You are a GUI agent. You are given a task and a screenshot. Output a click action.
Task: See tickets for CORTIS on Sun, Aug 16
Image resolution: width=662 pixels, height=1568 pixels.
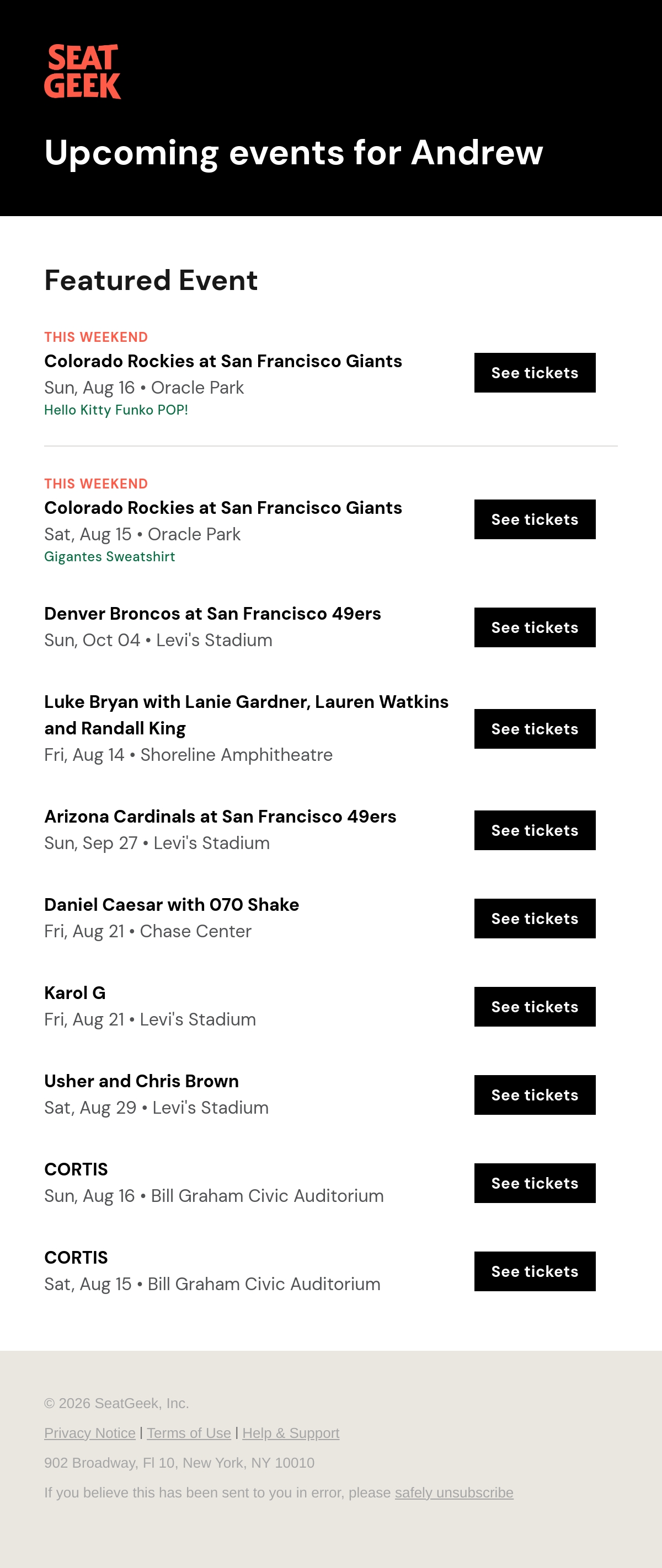click(x=535, y=1183)
